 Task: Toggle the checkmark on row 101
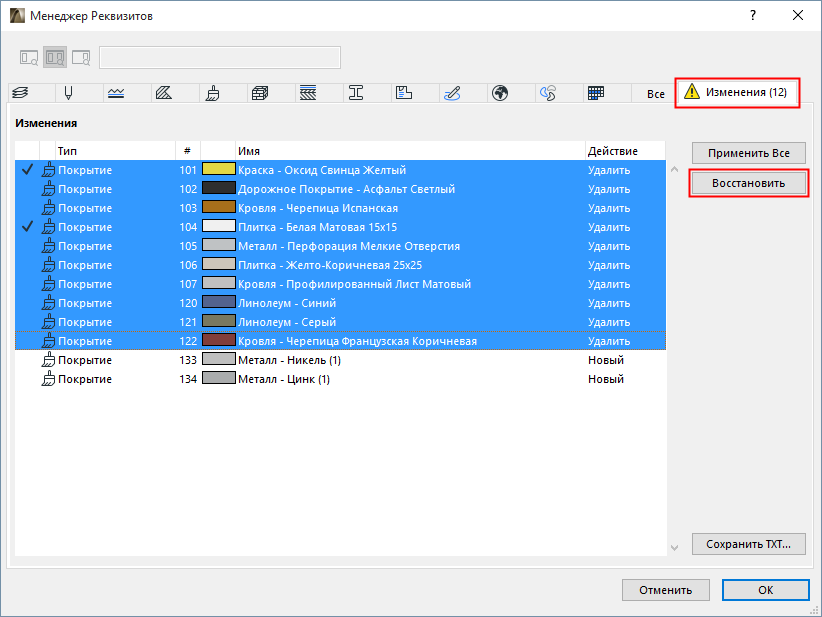pyautogui.click(x=27, y=170)
